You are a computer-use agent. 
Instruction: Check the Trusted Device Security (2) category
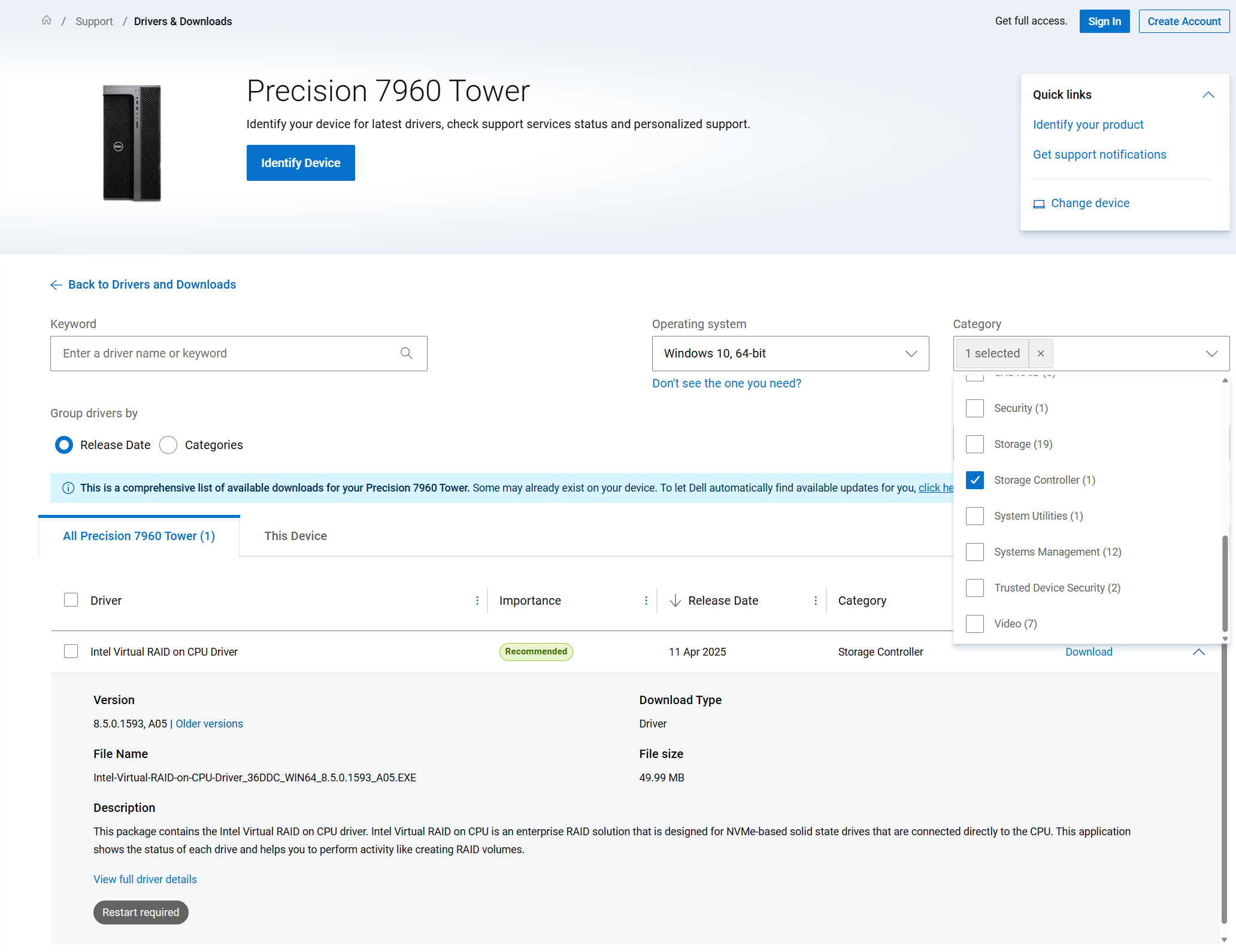point(975,588)
